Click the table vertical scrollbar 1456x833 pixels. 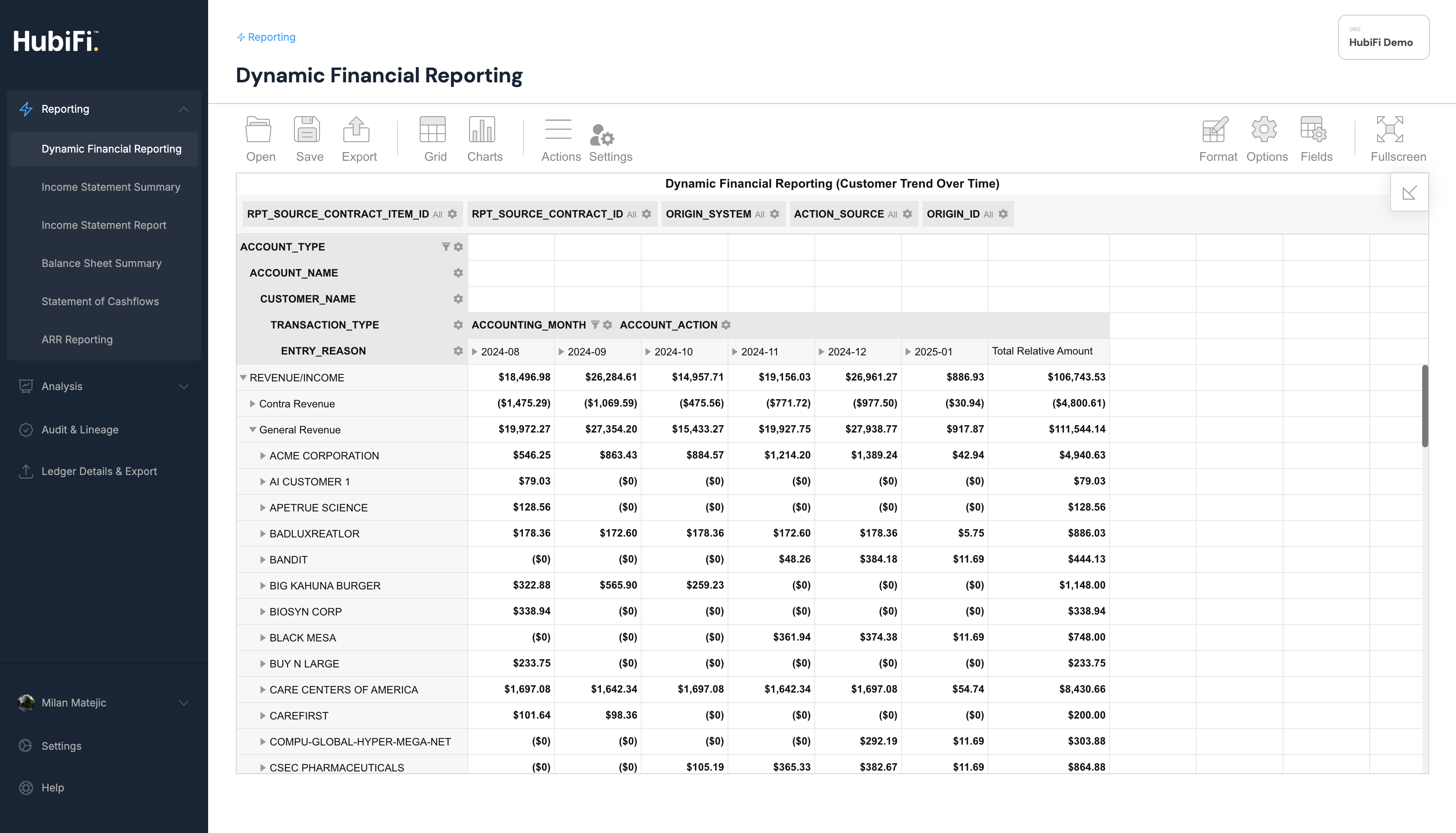(x=1424, y=406)
